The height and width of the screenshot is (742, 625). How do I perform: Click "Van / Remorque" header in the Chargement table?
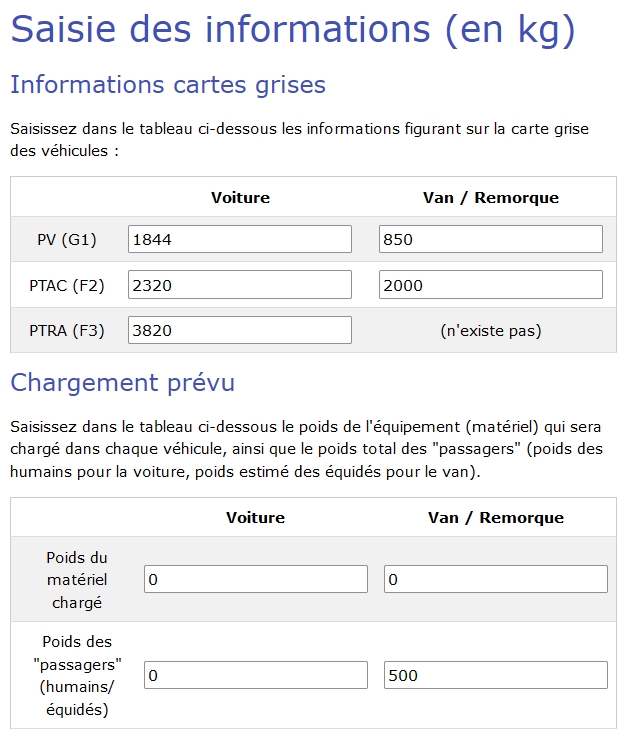(496, 517)
